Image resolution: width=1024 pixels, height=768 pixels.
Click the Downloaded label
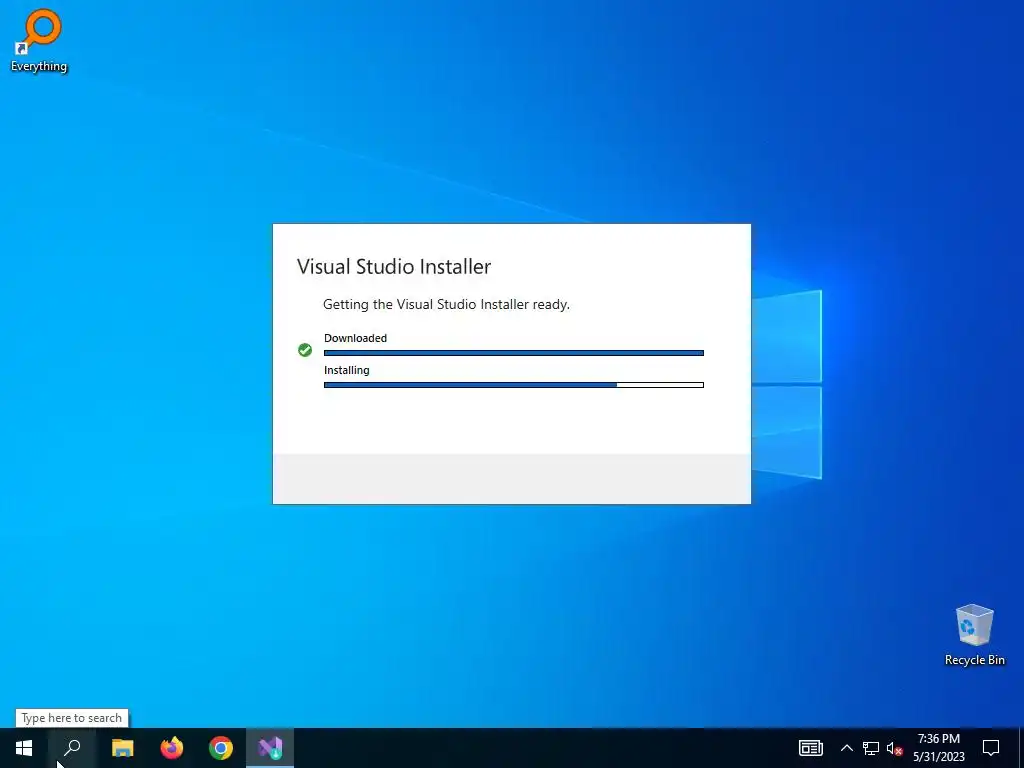tap(355, 338)
